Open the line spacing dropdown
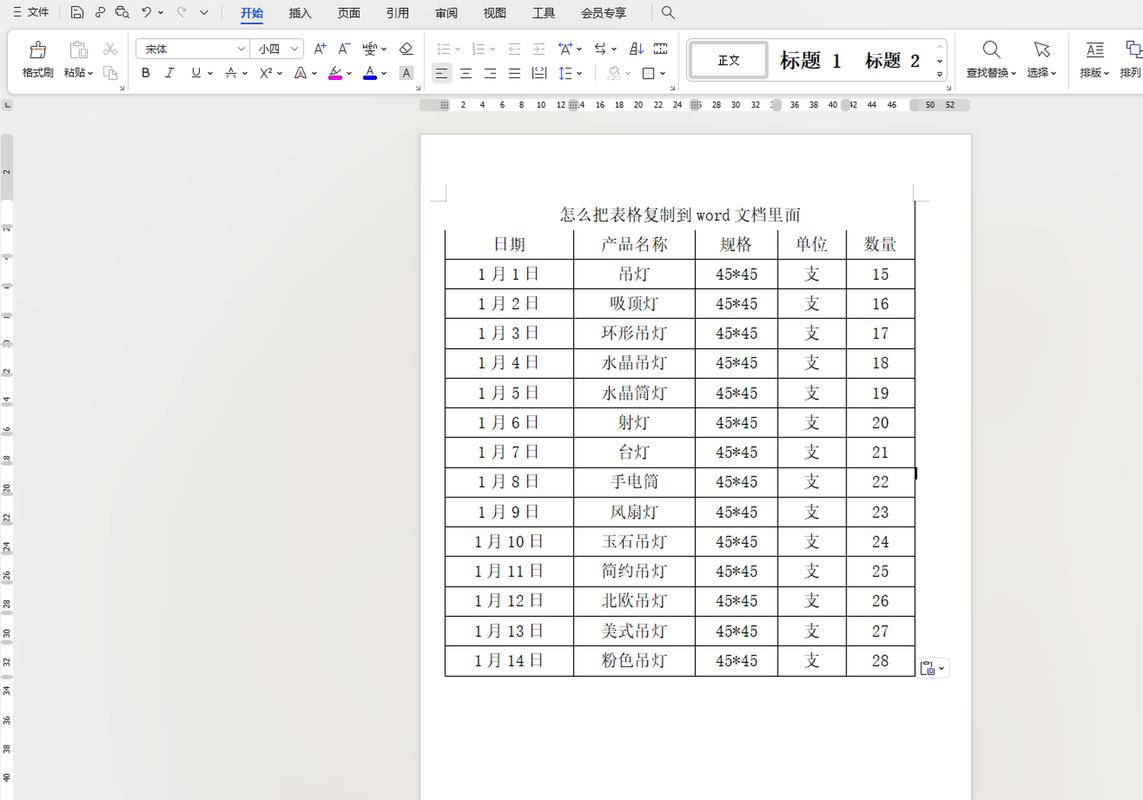The width and height of the screenshot is (1143, 800). click(580, 73)
